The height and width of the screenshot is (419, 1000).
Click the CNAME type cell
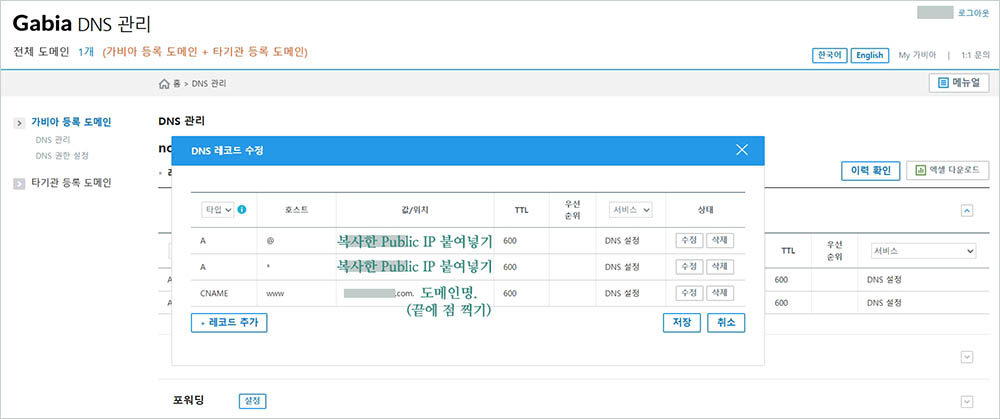(214, 293)
